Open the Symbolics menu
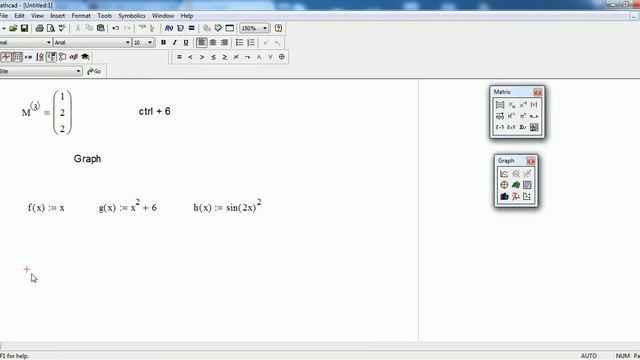This screenshot has width=640, height=360. click(x=131, y=16)
